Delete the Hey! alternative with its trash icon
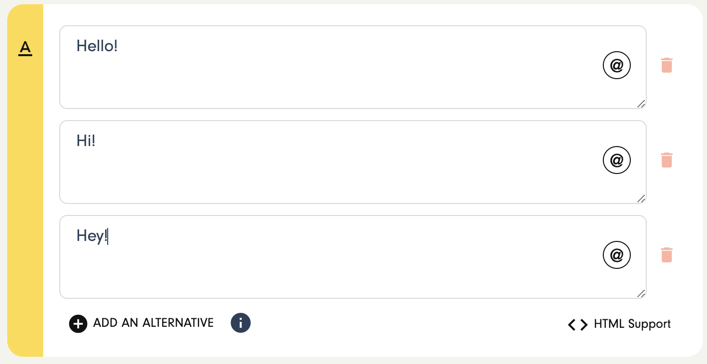Image resolution: width=707 pixels, height=364 pixels. 666,255
